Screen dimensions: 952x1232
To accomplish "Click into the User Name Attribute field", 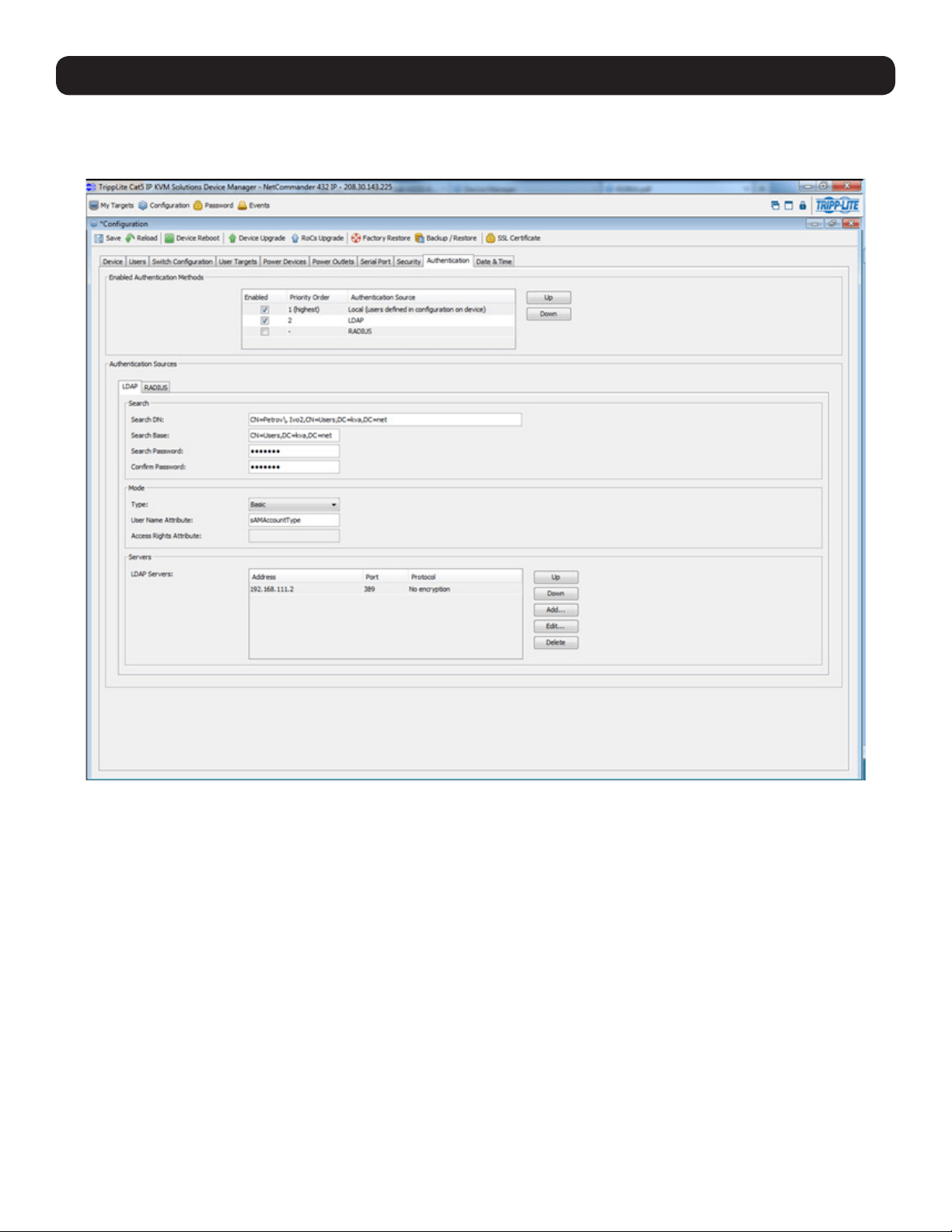I will pos(294,521).
